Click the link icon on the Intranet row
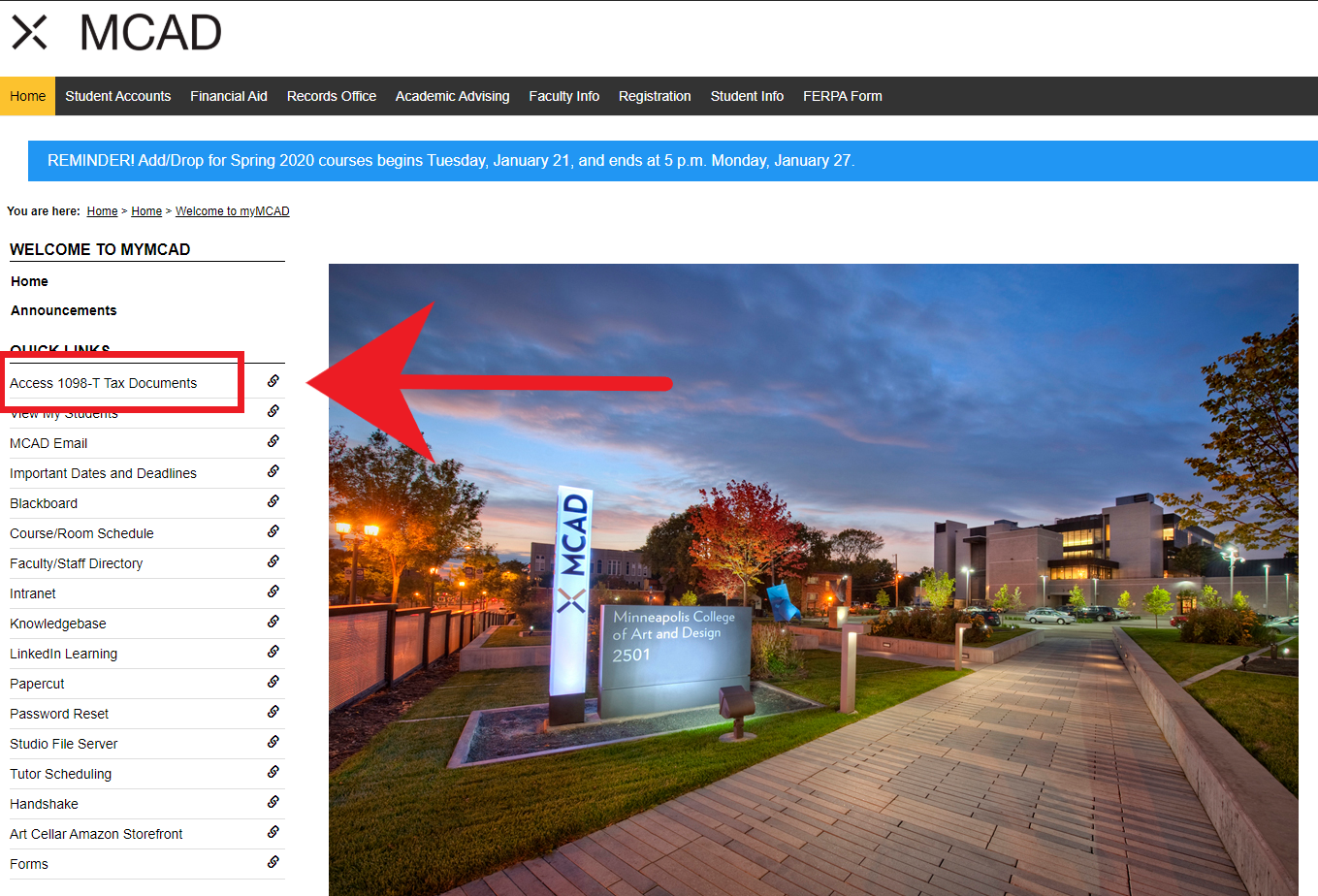 coord(273,592)
